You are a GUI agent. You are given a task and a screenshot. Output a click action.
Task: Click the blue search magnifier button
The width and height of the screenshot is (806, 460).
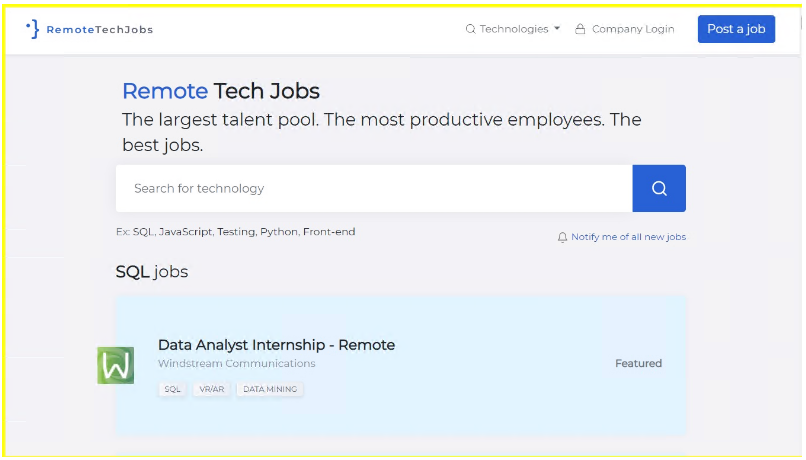pos(659,188)
